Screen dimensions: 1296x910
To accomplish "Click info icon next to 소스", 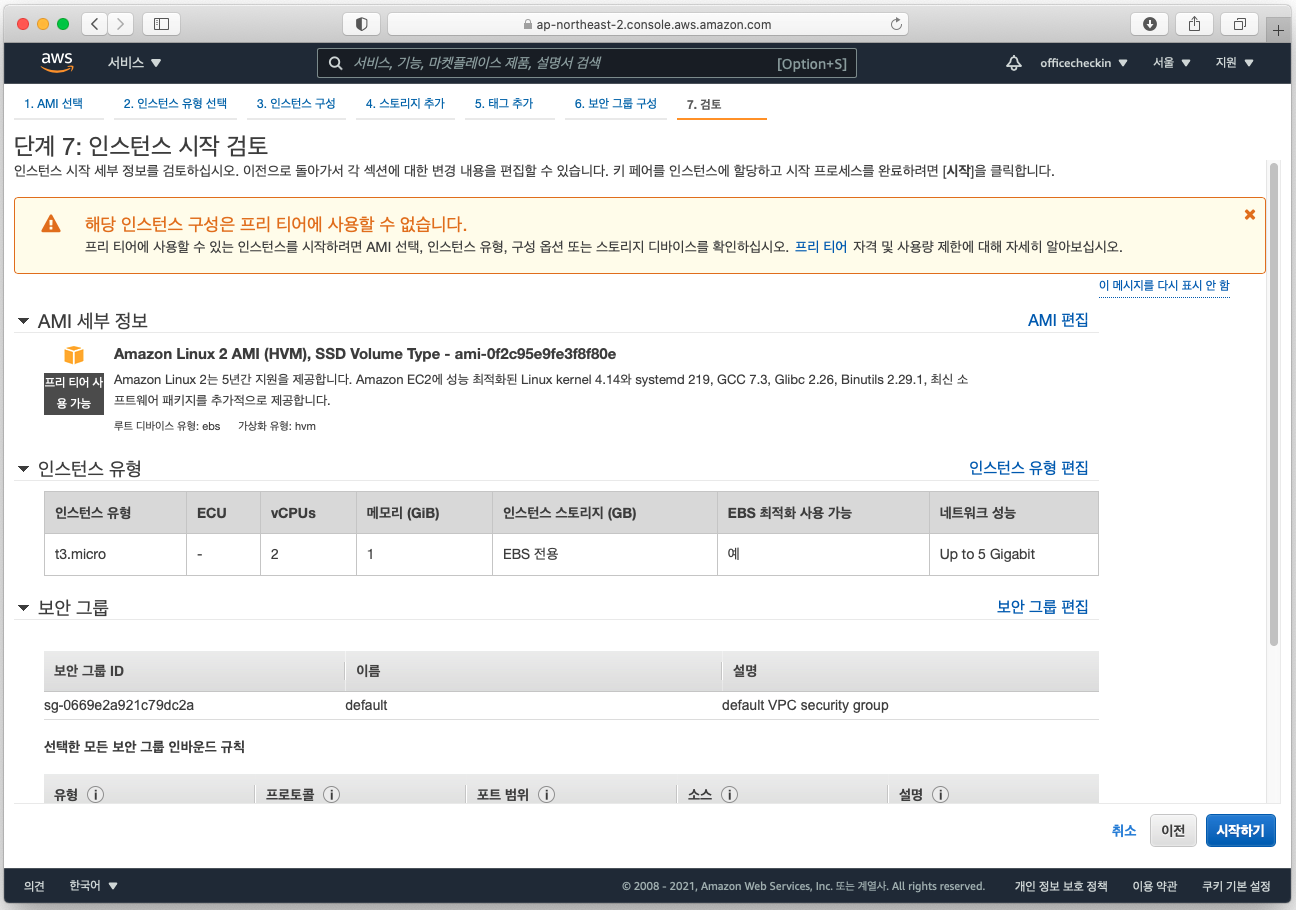I will tap(729, 795).
